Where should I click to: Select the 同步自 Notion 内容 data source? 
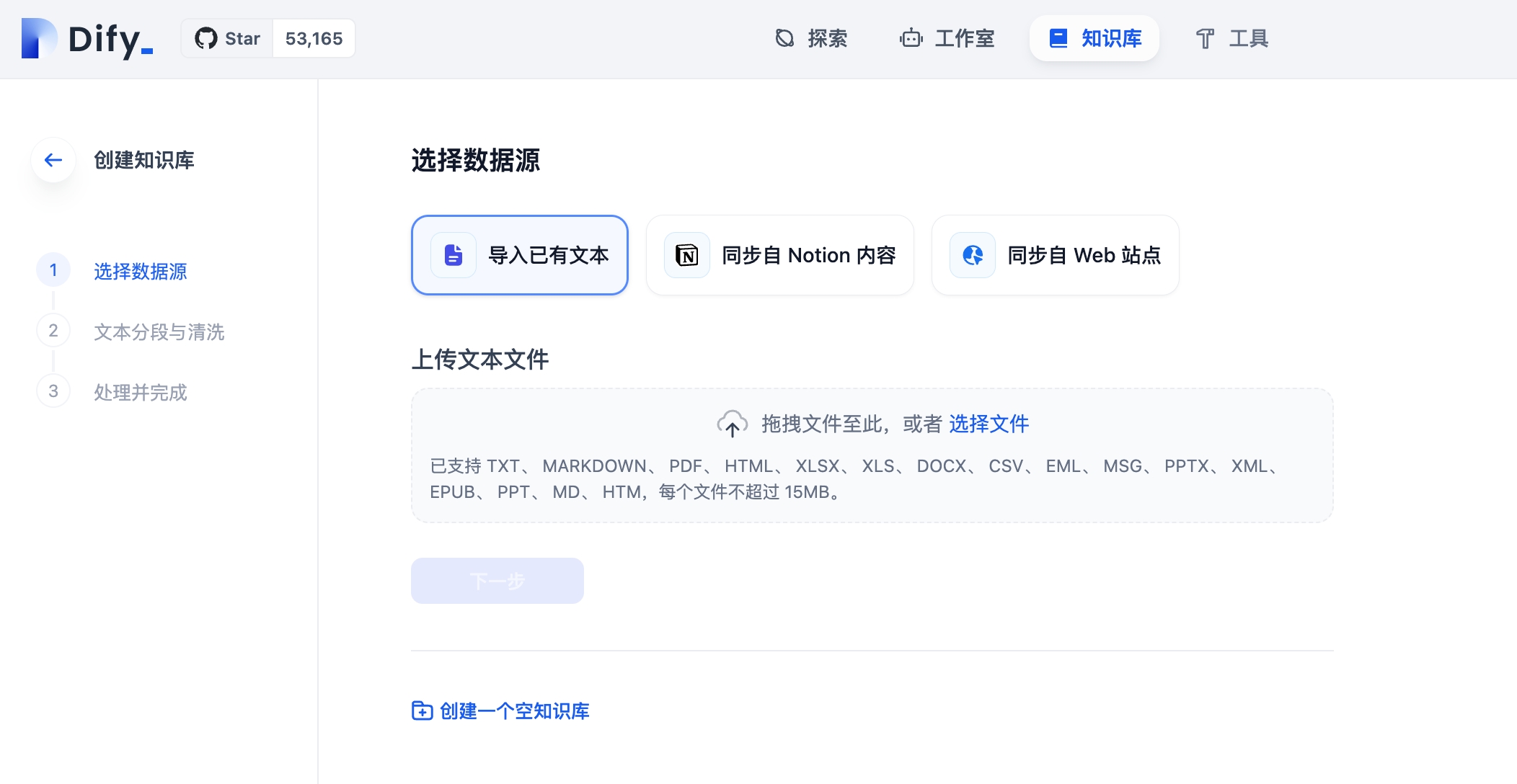(808, 255)
